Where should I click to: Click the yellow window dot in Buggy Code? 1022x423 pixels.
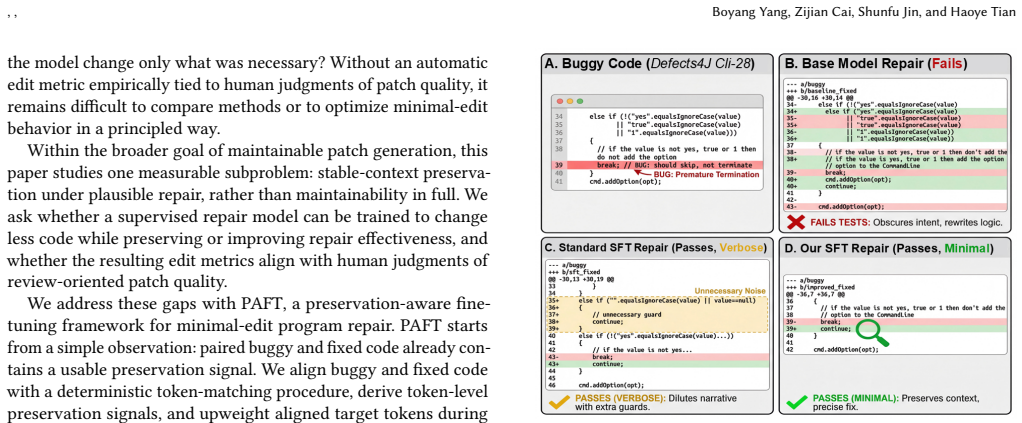(569, 102)
